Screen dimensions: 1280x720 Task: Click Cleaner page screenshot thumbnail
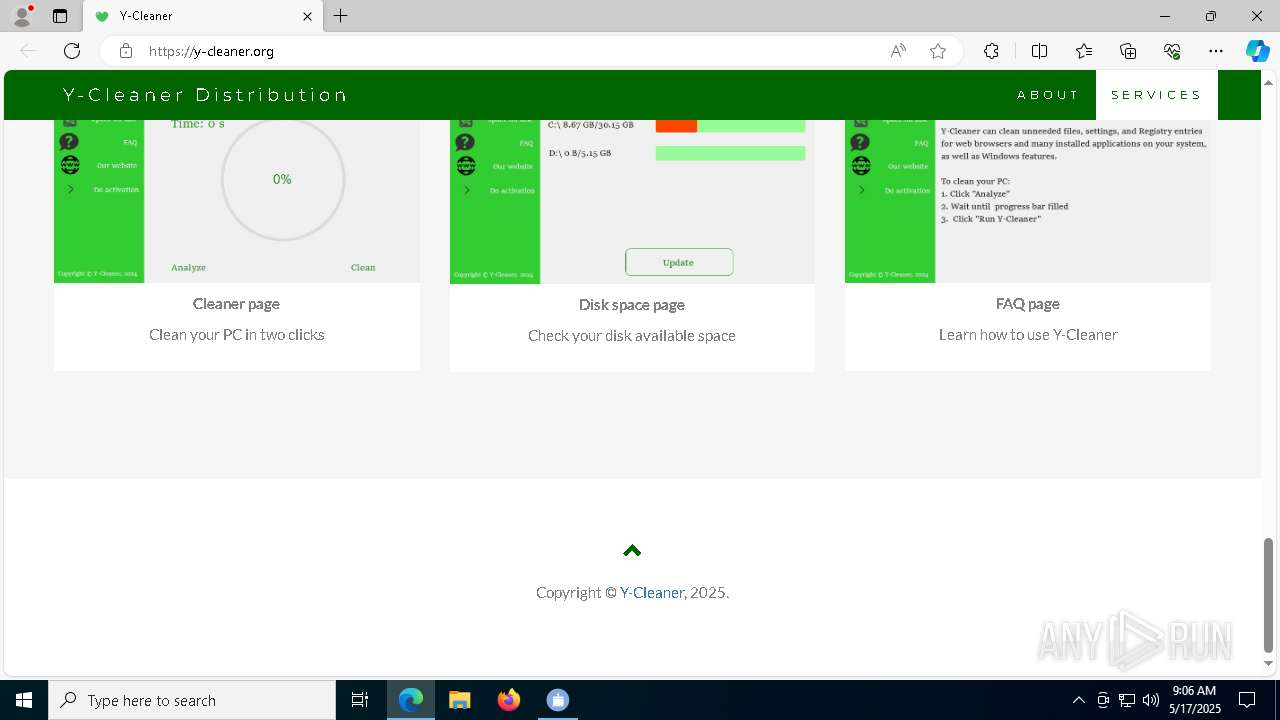(x=237, y=201)
